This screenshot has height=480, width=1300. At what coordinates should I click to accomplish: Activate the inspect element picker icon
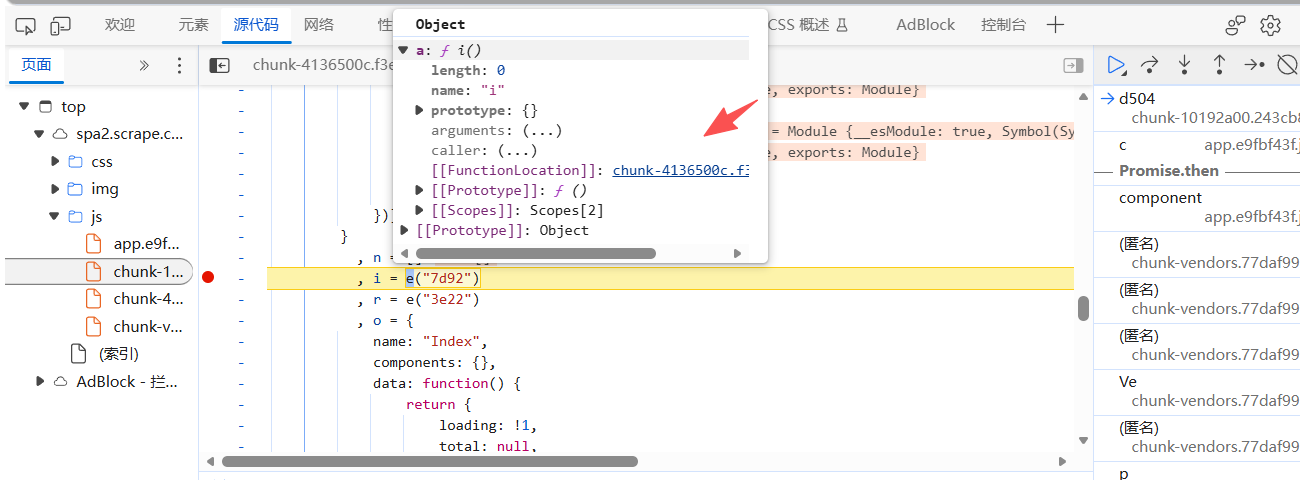click(x=26, y=25)
